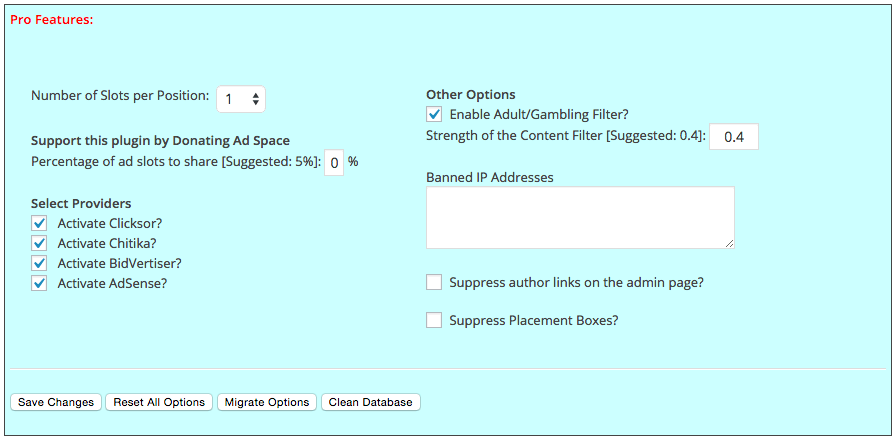This screenshot has height=440, width=896.
Task: Click the Banned IP text area resize handle
Action: pos(729,243)
